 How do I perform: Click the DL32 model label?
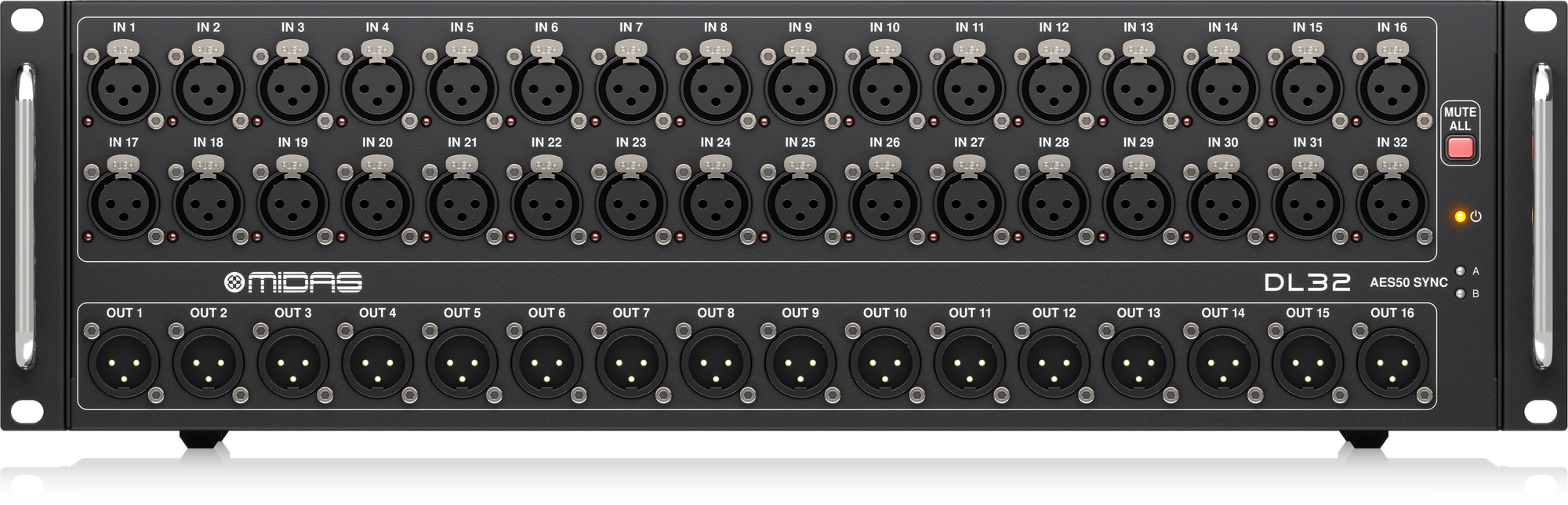pos(1307,282)
